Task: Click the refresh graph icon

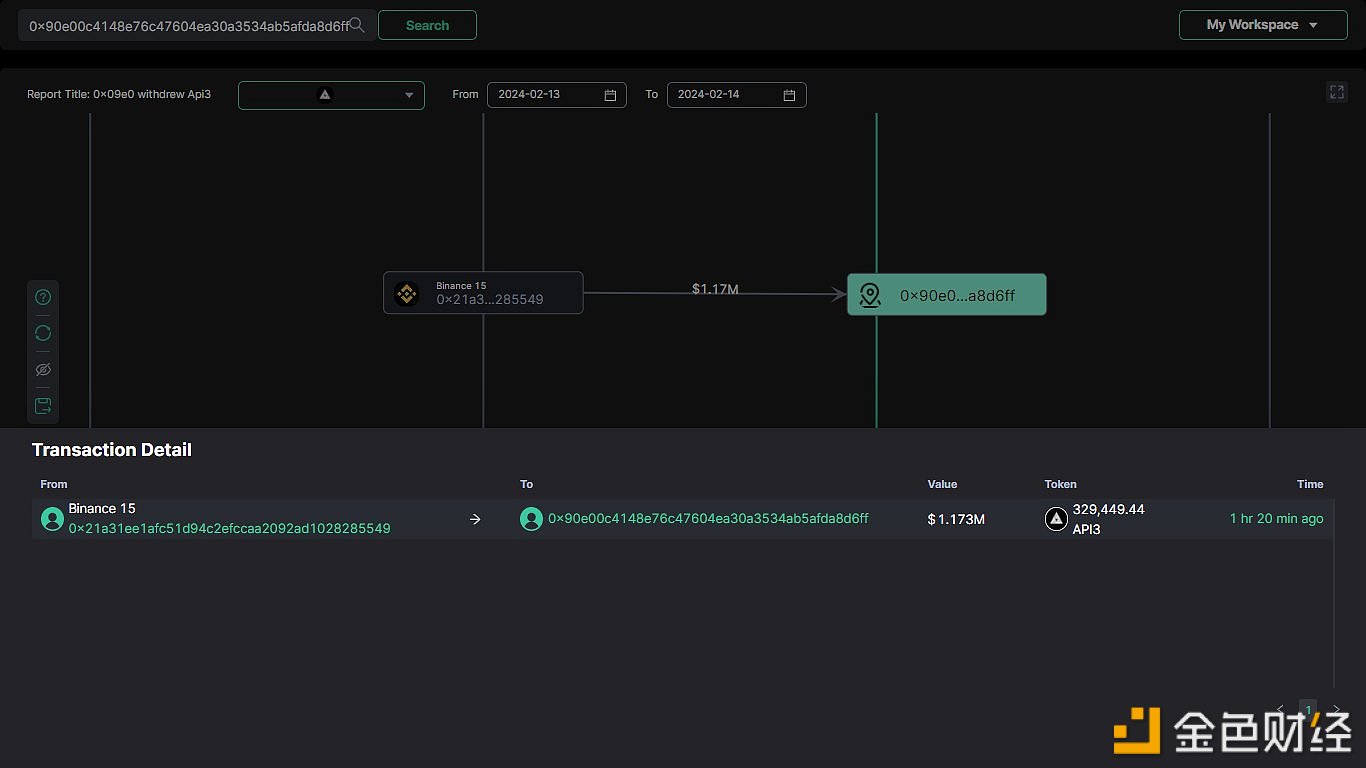Action: coord(43,333)
